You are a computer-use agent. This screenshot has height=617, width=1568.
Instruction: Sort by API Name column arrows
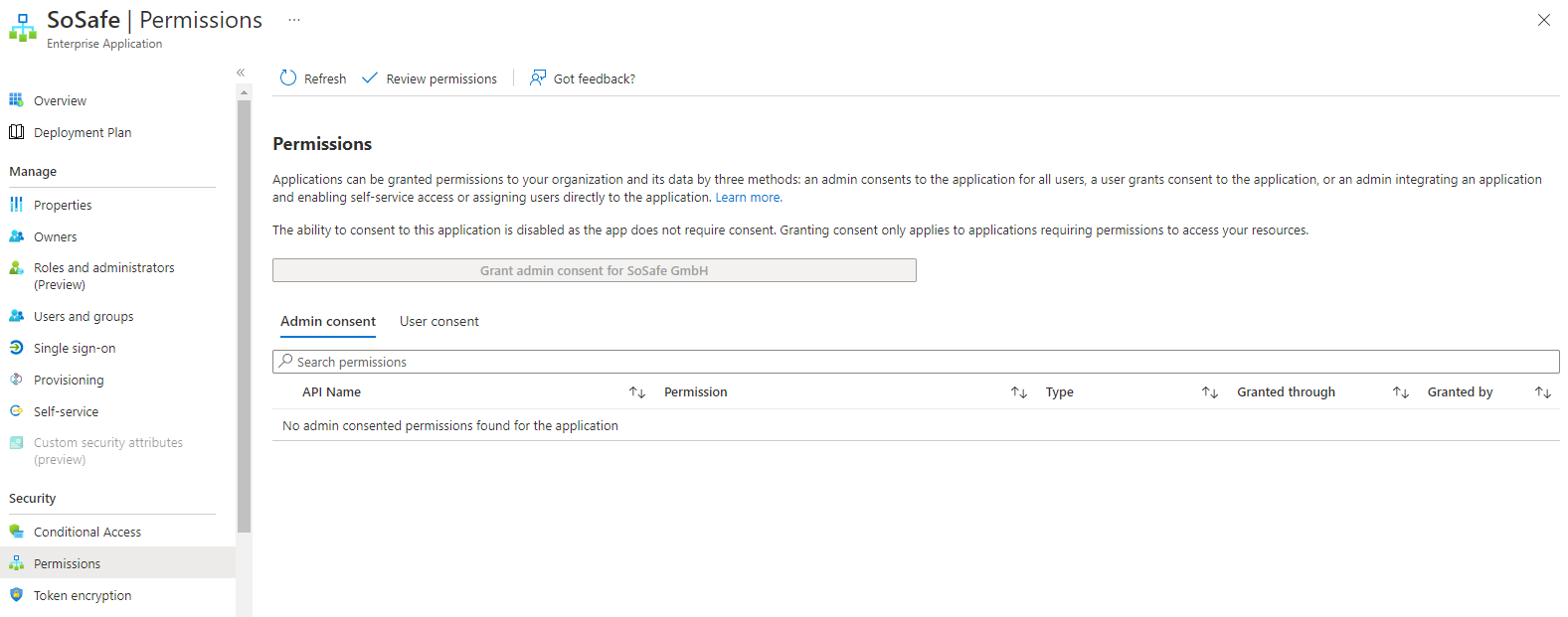(637, 392)
